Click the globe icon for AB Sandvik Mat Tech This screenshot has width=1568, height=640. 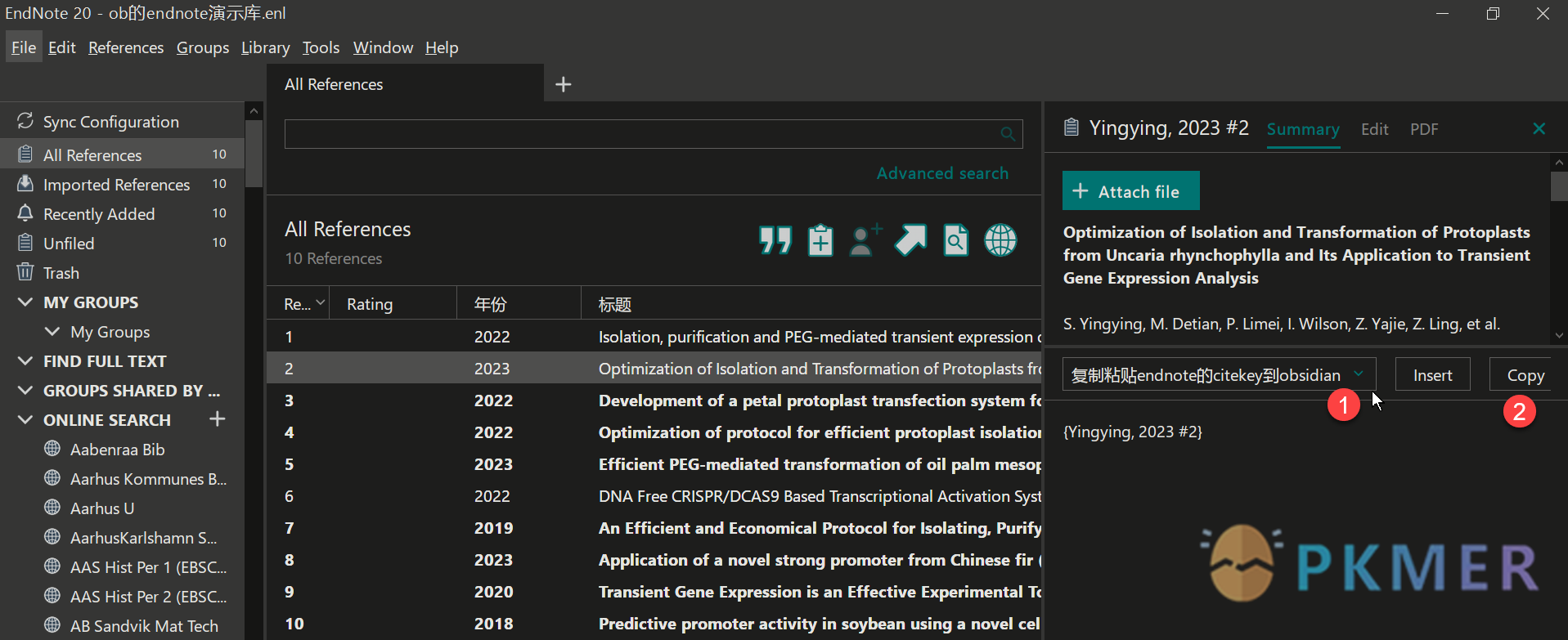point(52,625)
